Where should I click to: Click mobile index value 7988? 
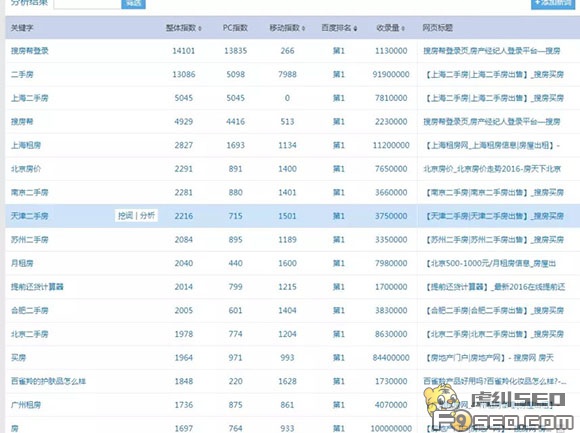click(287, 74)
